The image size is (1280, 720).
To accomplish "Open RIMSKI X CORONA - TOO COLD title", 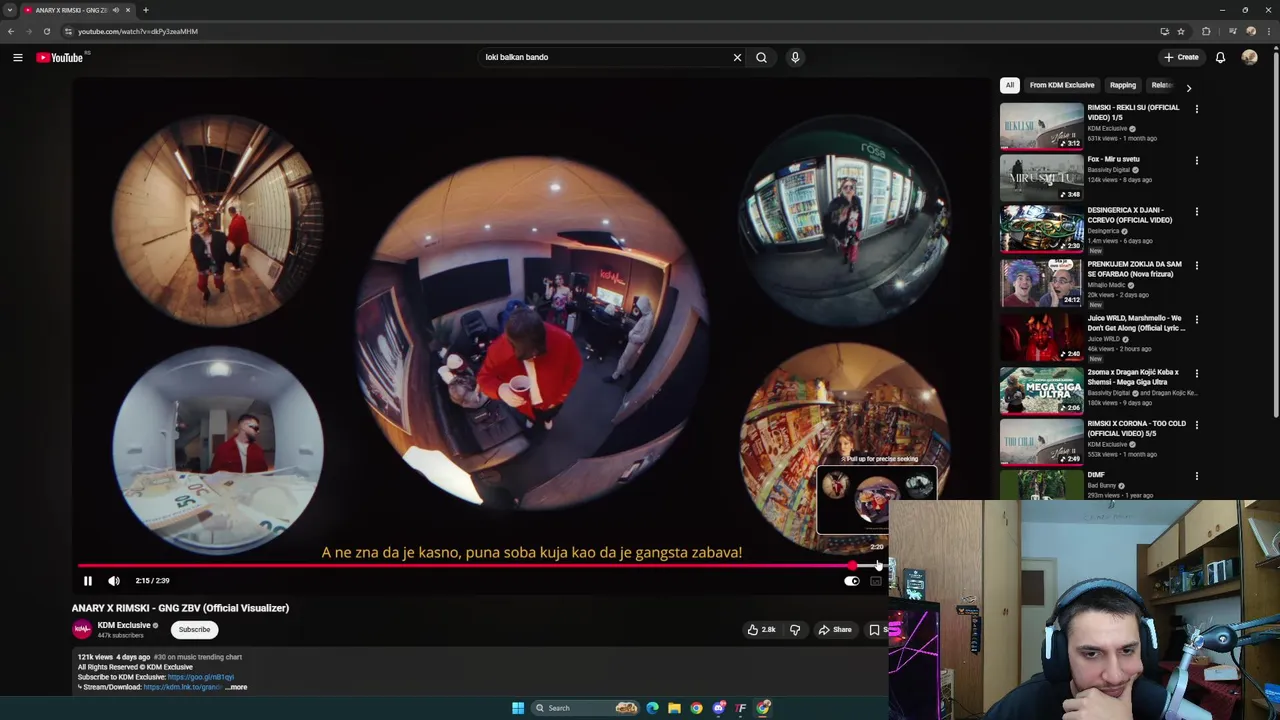I will [x=1136, y=428].
